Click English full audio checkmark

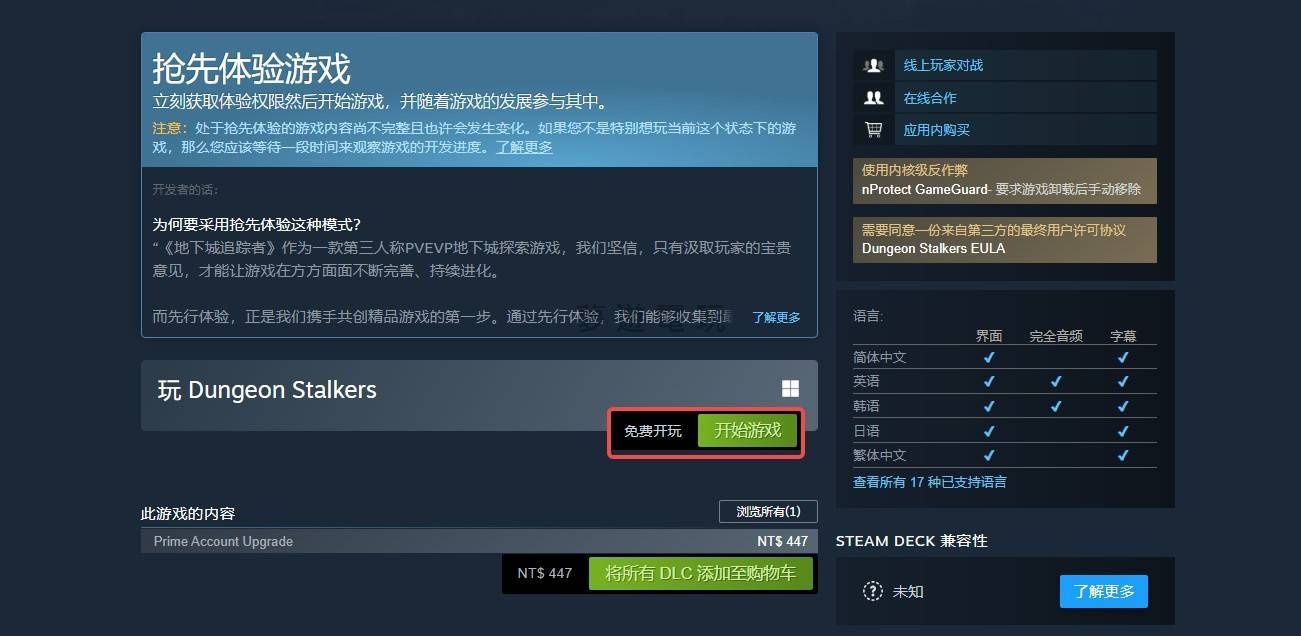click(1056, 381)
